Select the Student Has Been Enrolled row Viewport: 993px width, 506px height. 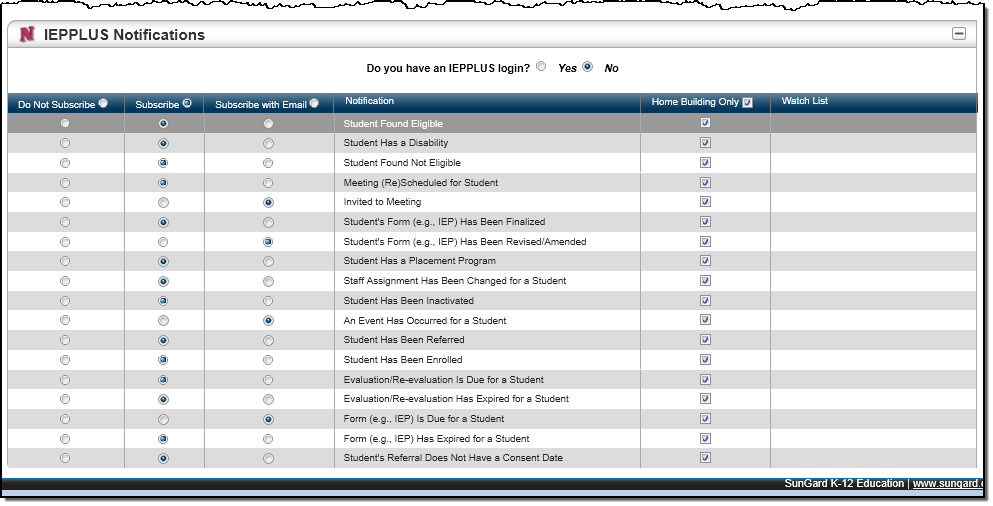coord(403,360)
